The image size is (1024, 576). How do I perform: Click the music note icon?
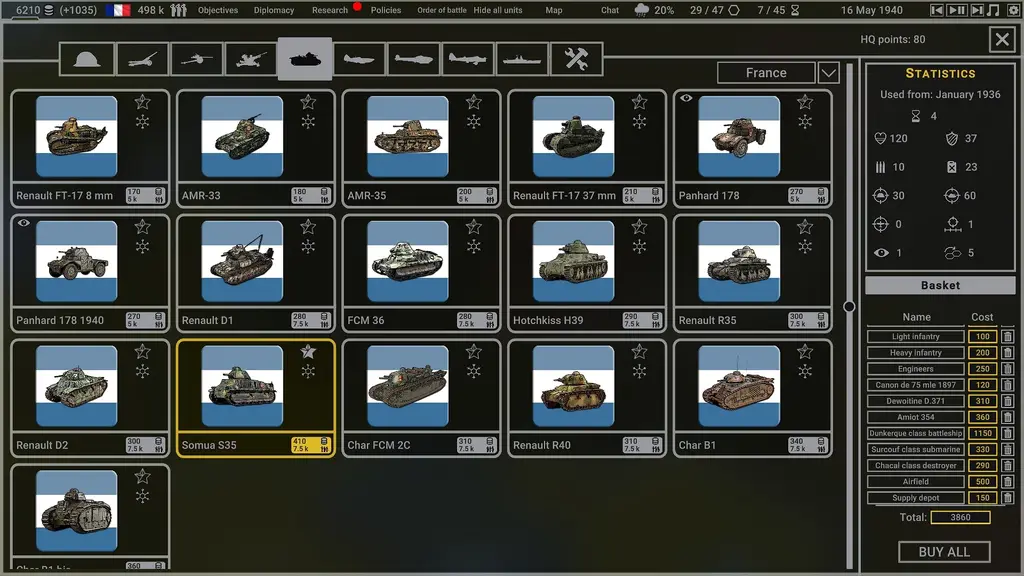pos(992,10)
